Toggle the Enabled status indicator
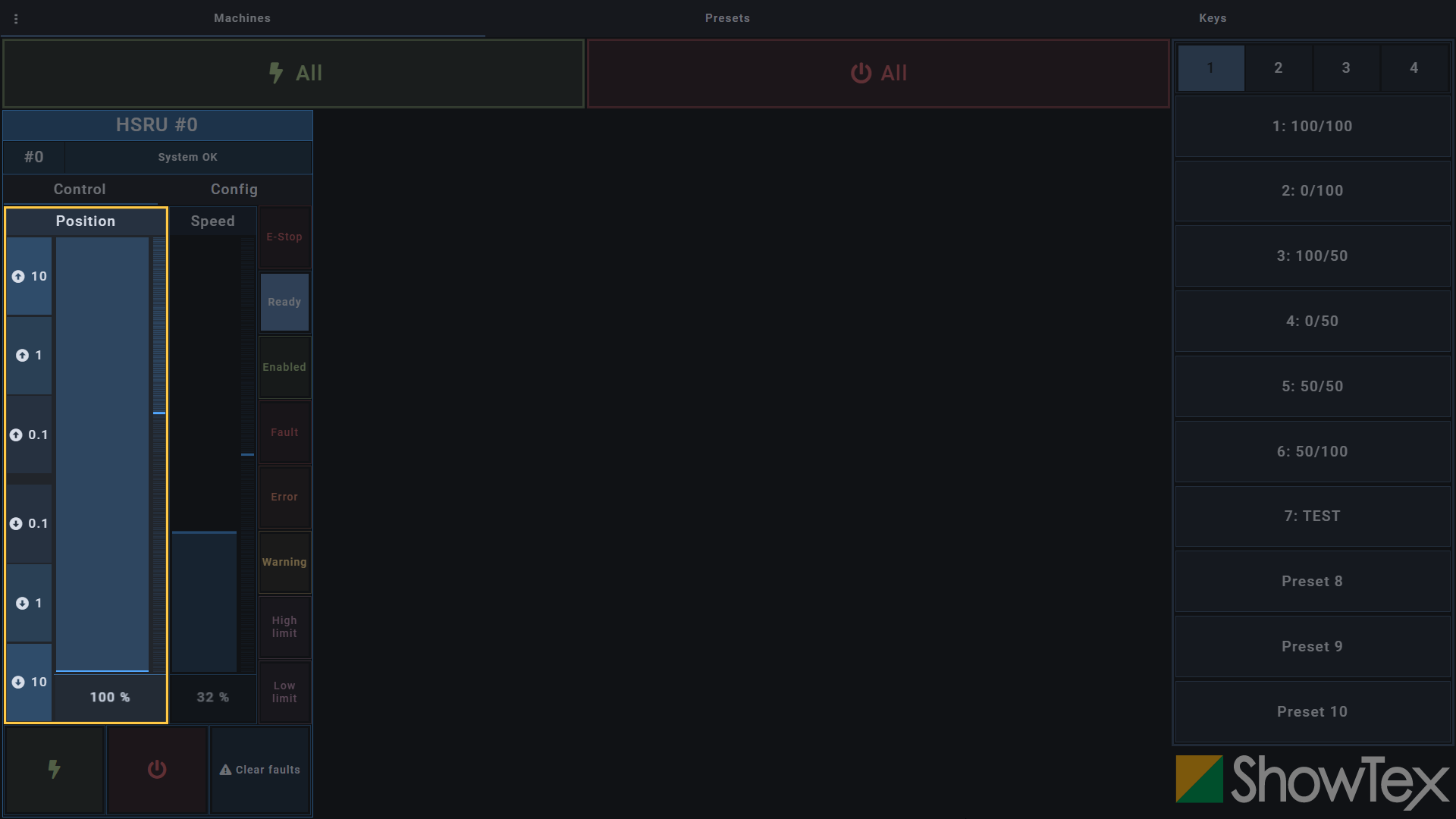Viewport: 1456px width, 819px height. click(284, 367)
